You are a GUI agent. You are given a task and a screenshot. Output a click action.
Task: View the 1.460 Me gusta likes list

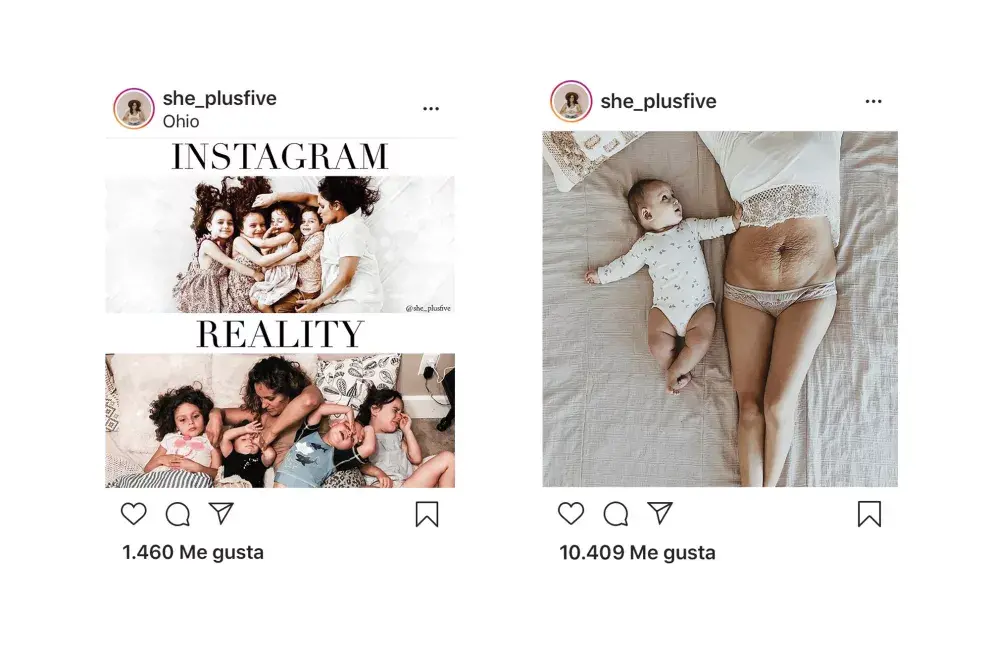tap(193, 552)
